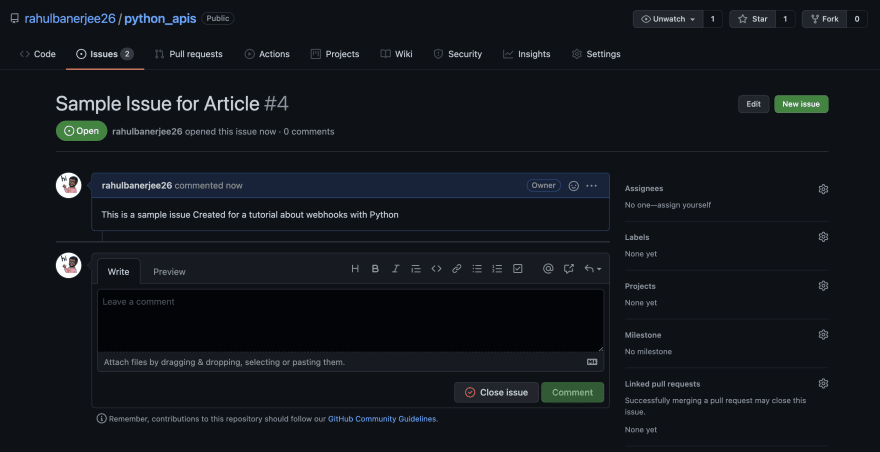
Task: Insert a quote block in comment
Action: [x=416, y=269]
